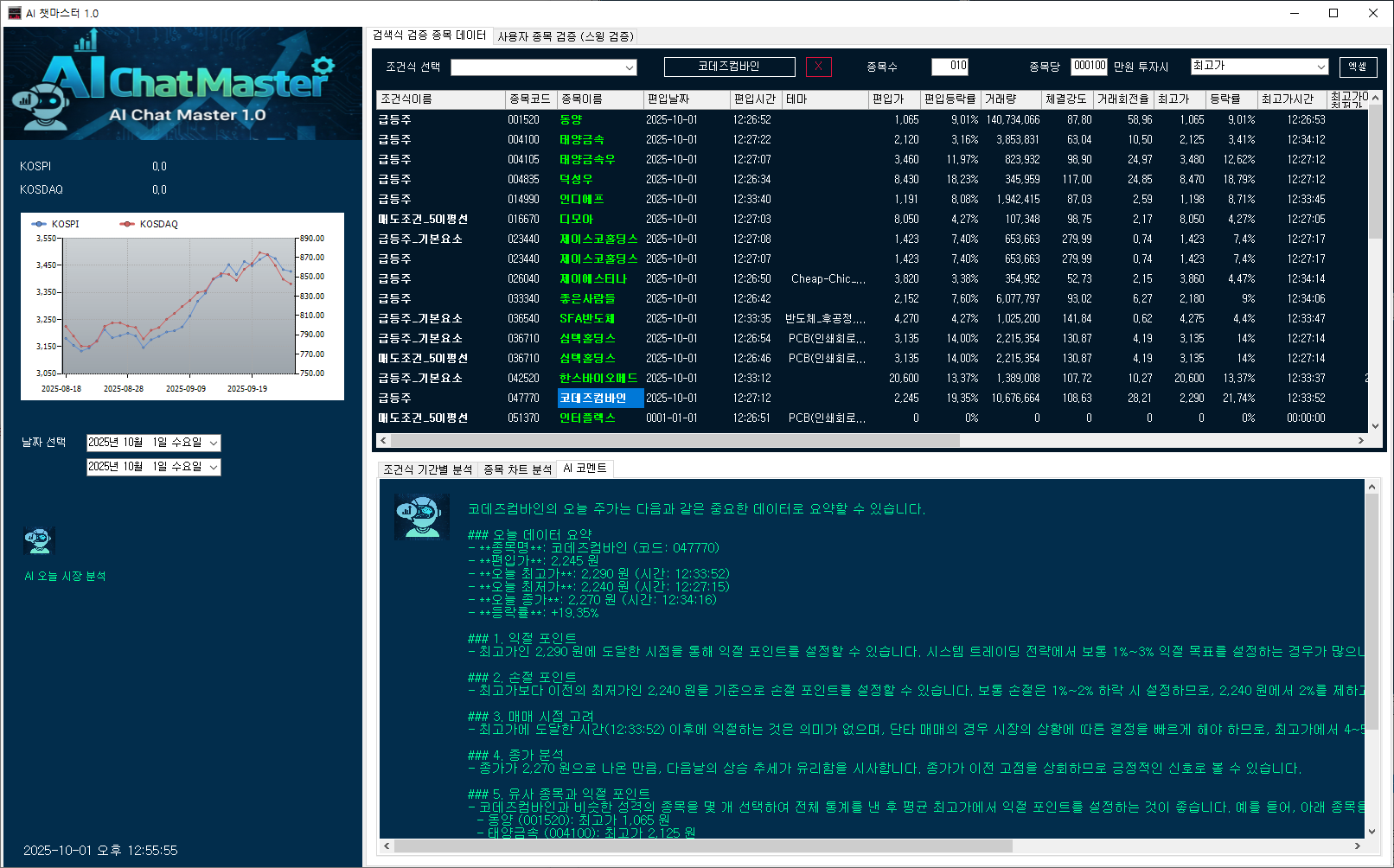
Task: Click the 종목수 input field
Action: 950,67
